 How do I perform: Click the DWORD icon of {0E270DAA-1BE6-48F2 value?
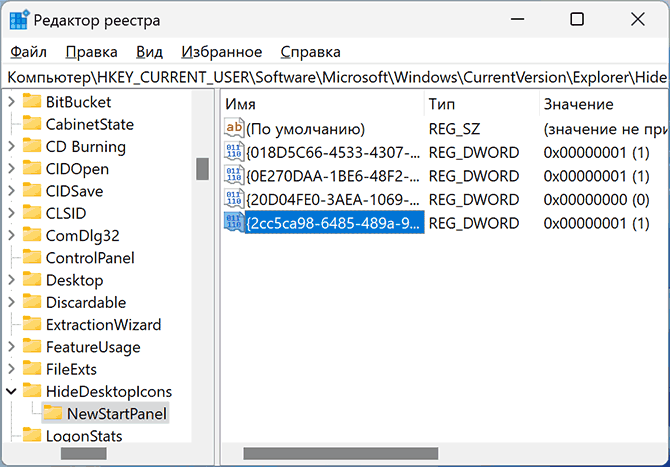tap(234, 175)
